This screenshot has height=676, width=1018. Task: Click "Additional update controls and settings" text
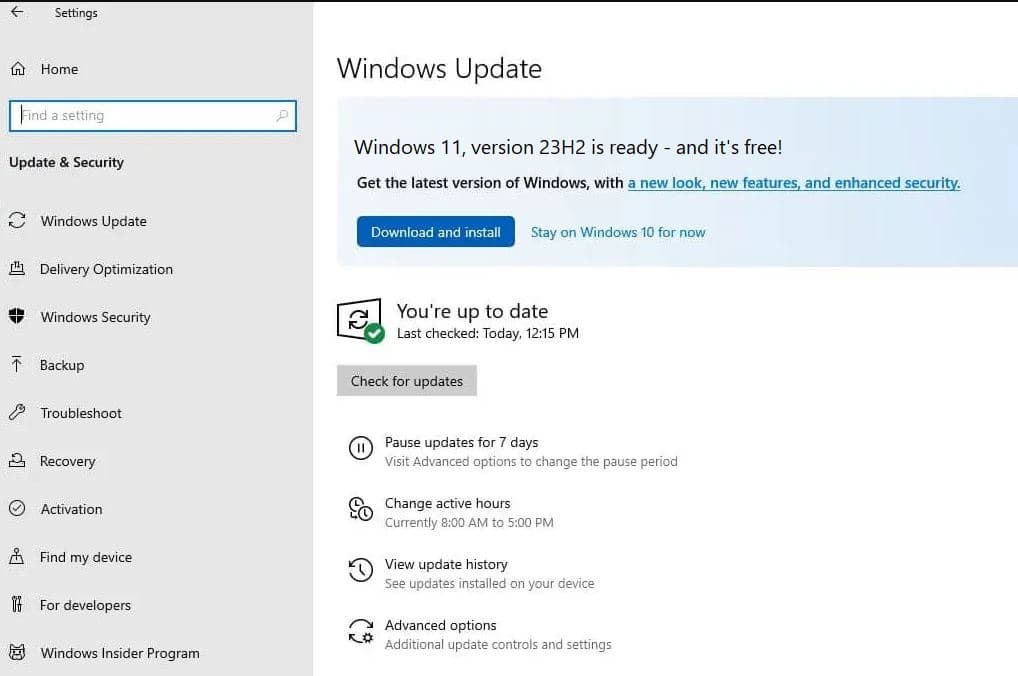click(x=498, y=645)
